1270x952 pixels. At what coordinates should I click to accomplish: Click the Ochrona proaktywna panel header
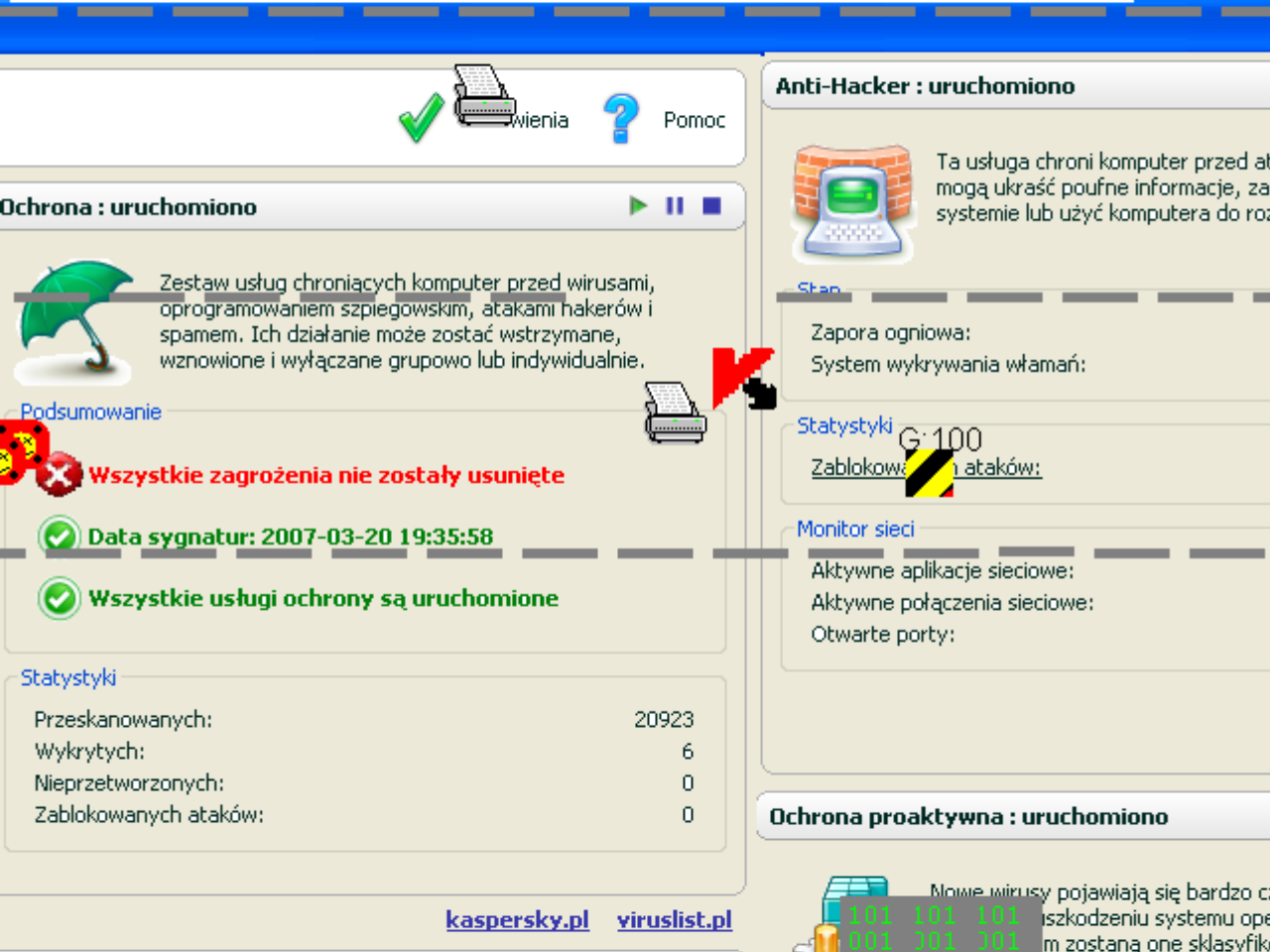(968, 816)
